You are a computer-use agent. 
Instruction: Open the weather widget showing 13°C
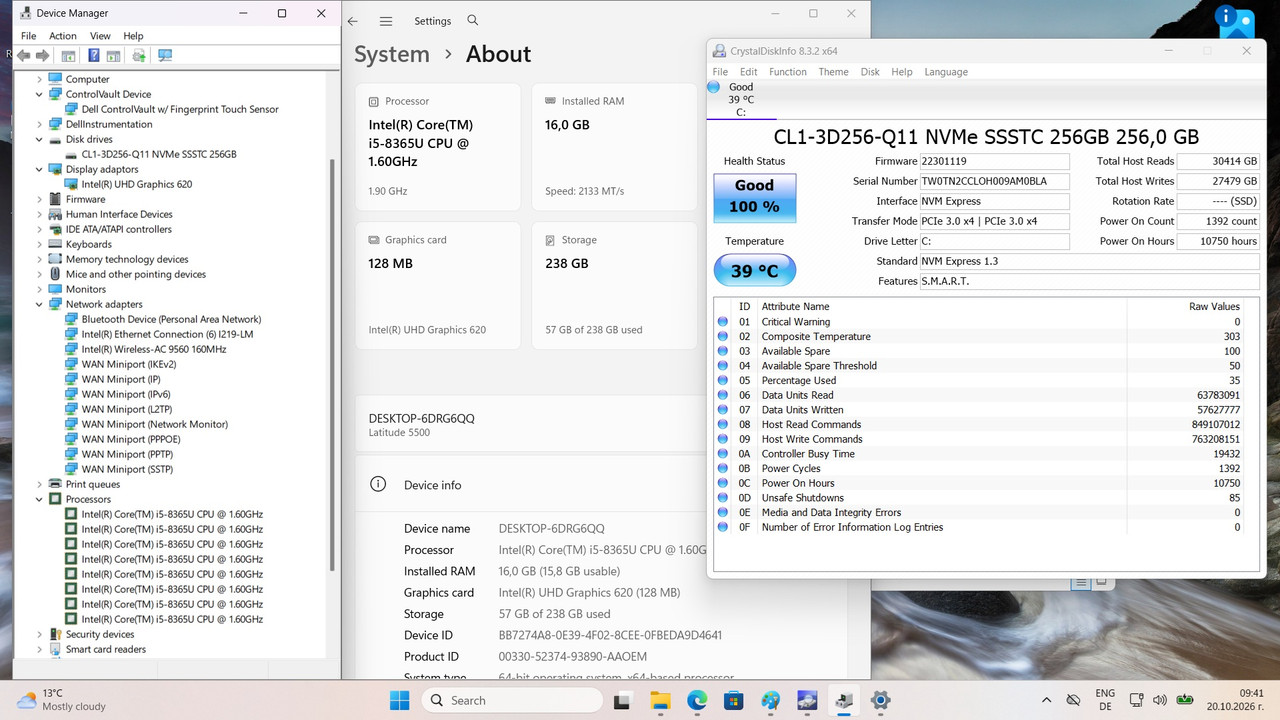[62, 700]
